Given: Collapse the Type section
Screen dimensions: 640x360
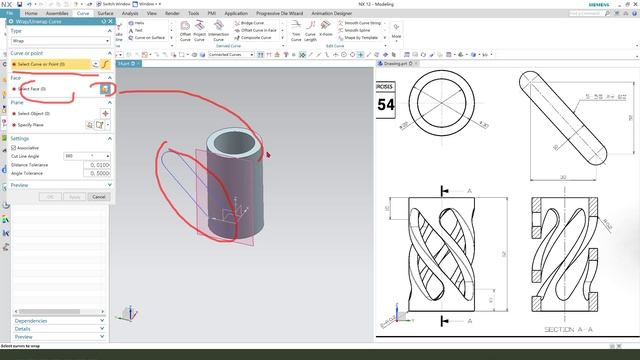Looking at the screenshot, I should click(109, 31).
